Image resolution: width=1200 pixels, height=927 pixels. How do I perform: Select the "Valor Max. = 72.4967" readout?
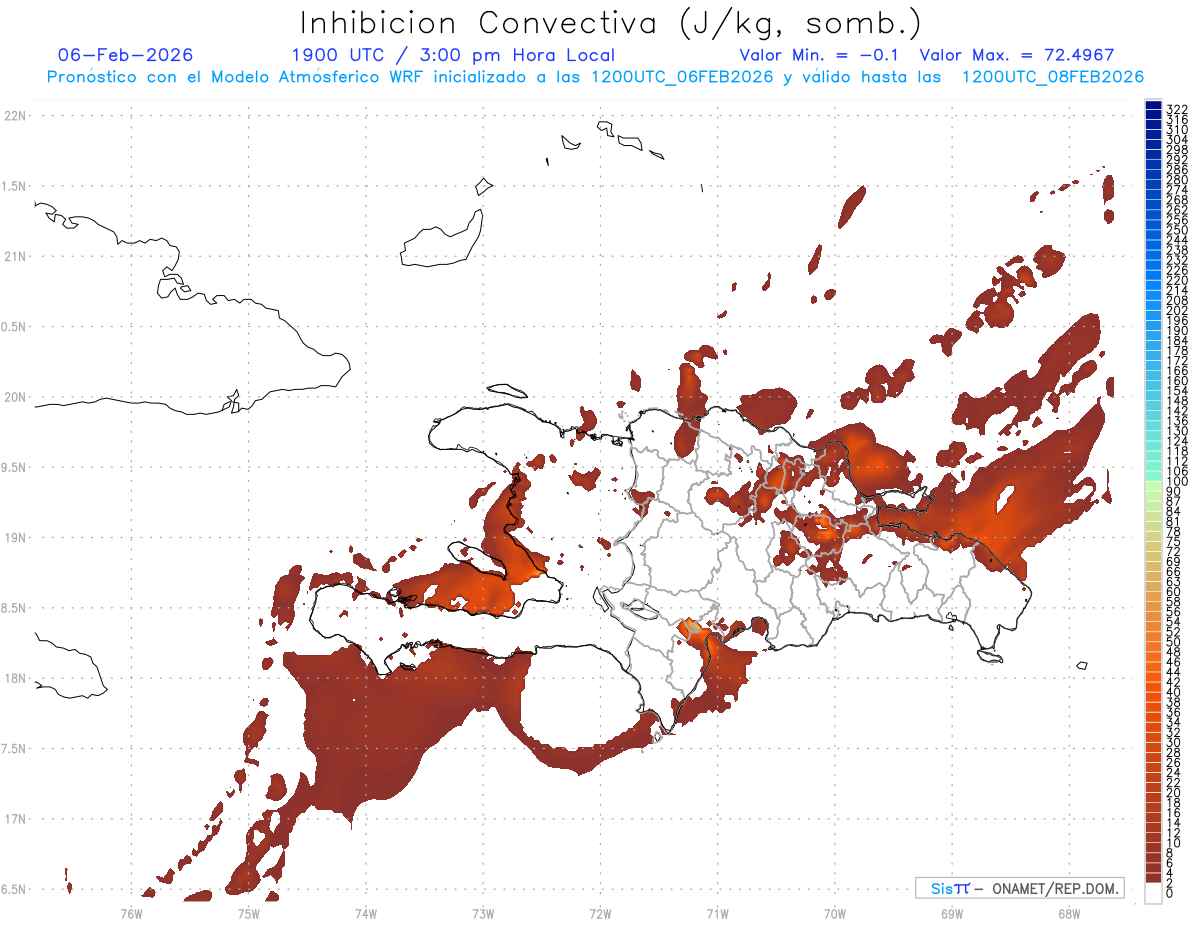(x=1017, y=55)
